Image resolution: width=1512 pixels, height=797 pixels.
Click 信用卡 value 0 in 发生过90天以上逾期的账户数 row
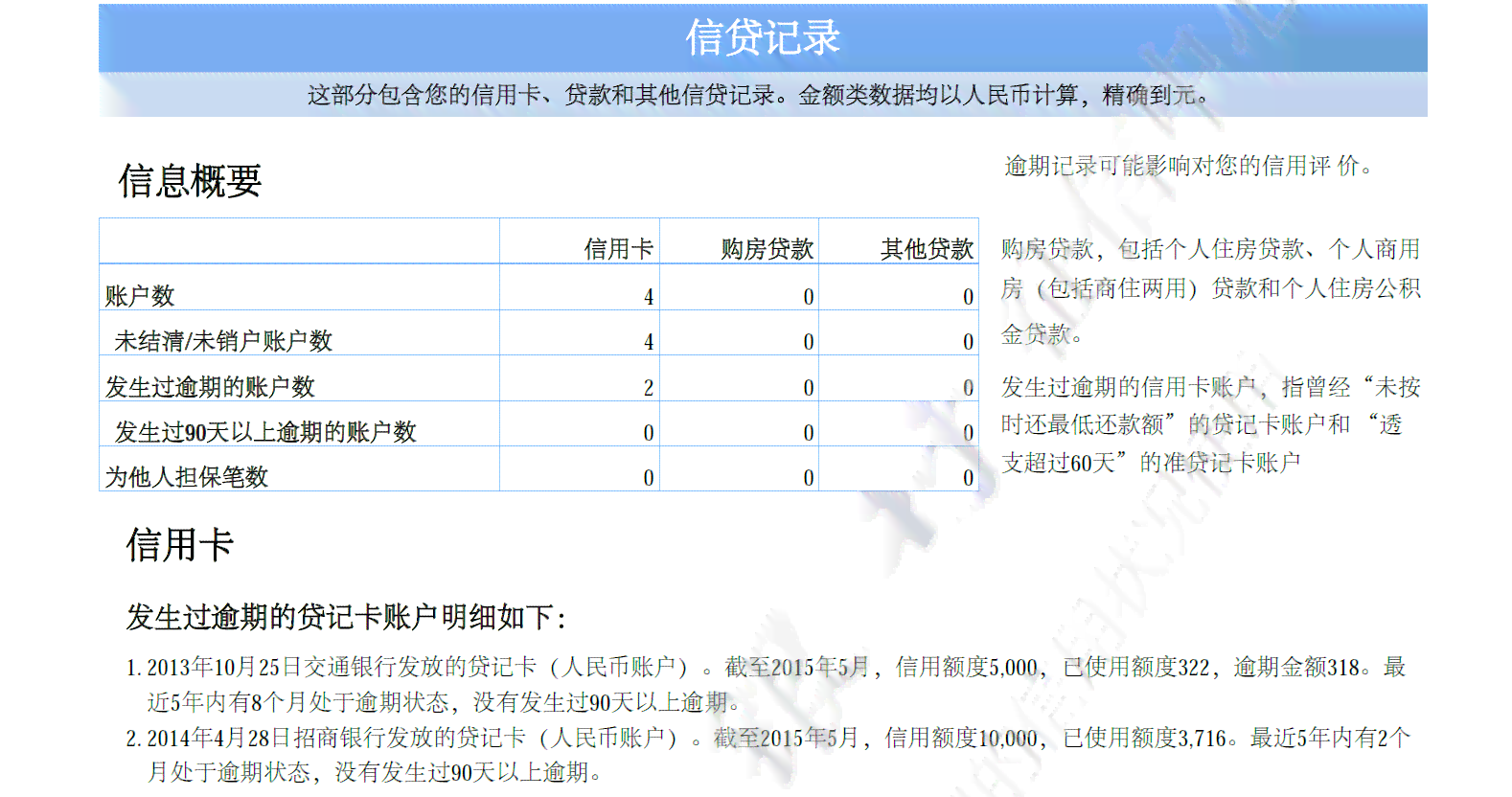click(x=649, y=433)
